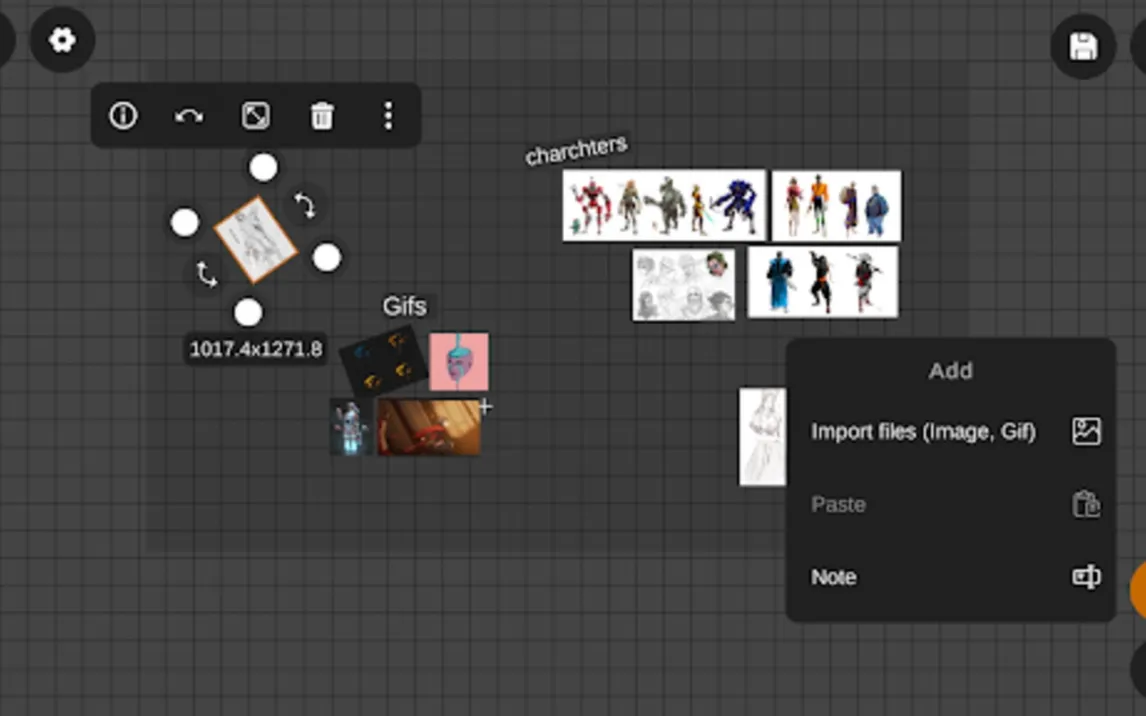
Task: Click the resize/fit icon in toolbar
Action: pos(256,116)
